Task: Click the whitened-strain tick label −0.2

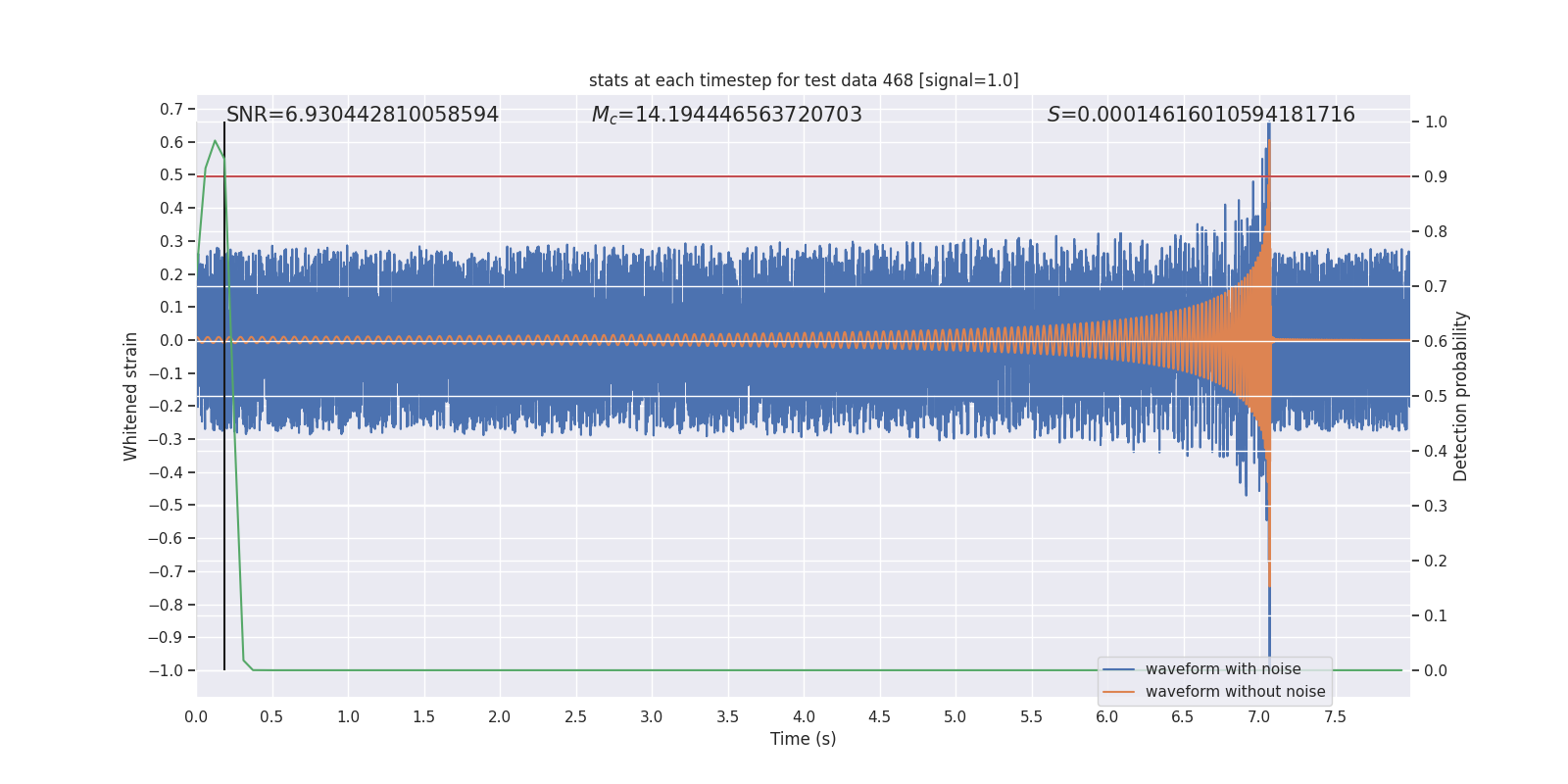Action: (x=166, y=406)
